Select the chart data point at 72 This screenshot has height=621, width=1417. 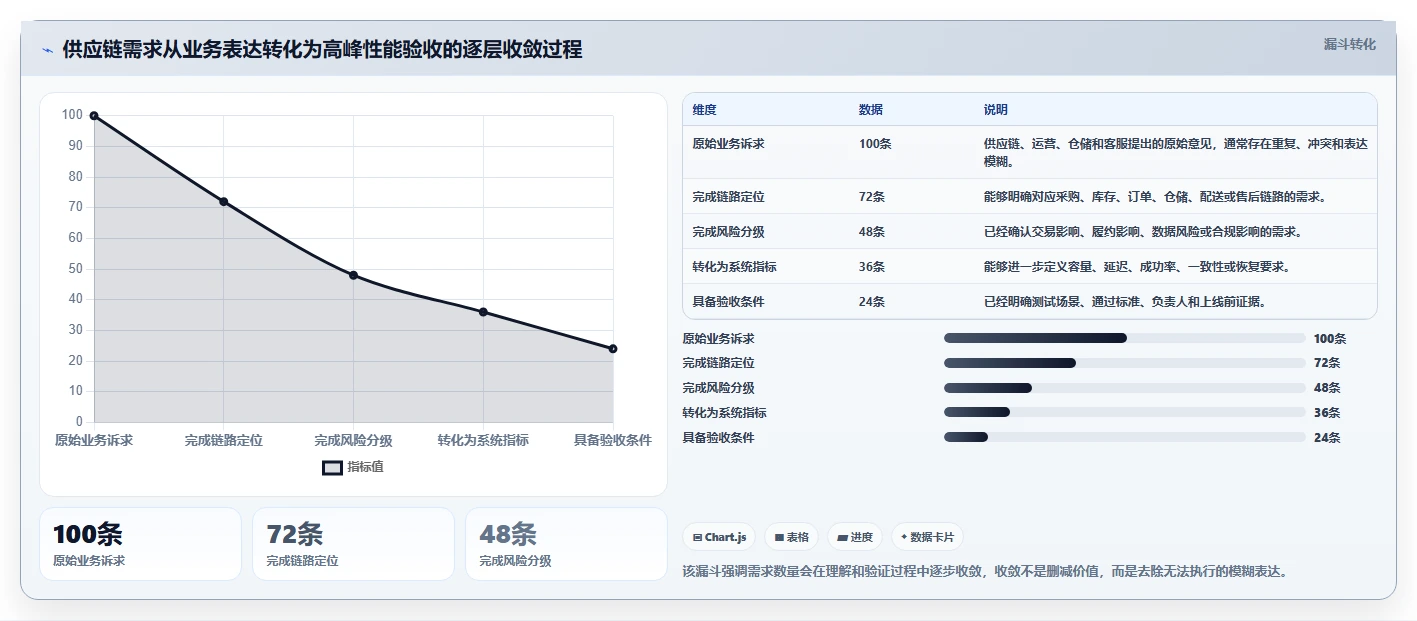click(x=224, y=202)
